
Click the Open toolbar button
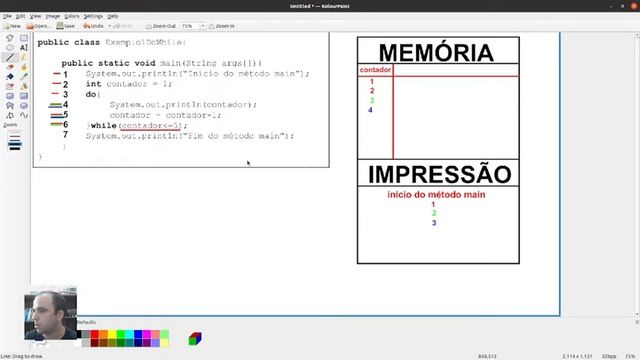(38, 26)
